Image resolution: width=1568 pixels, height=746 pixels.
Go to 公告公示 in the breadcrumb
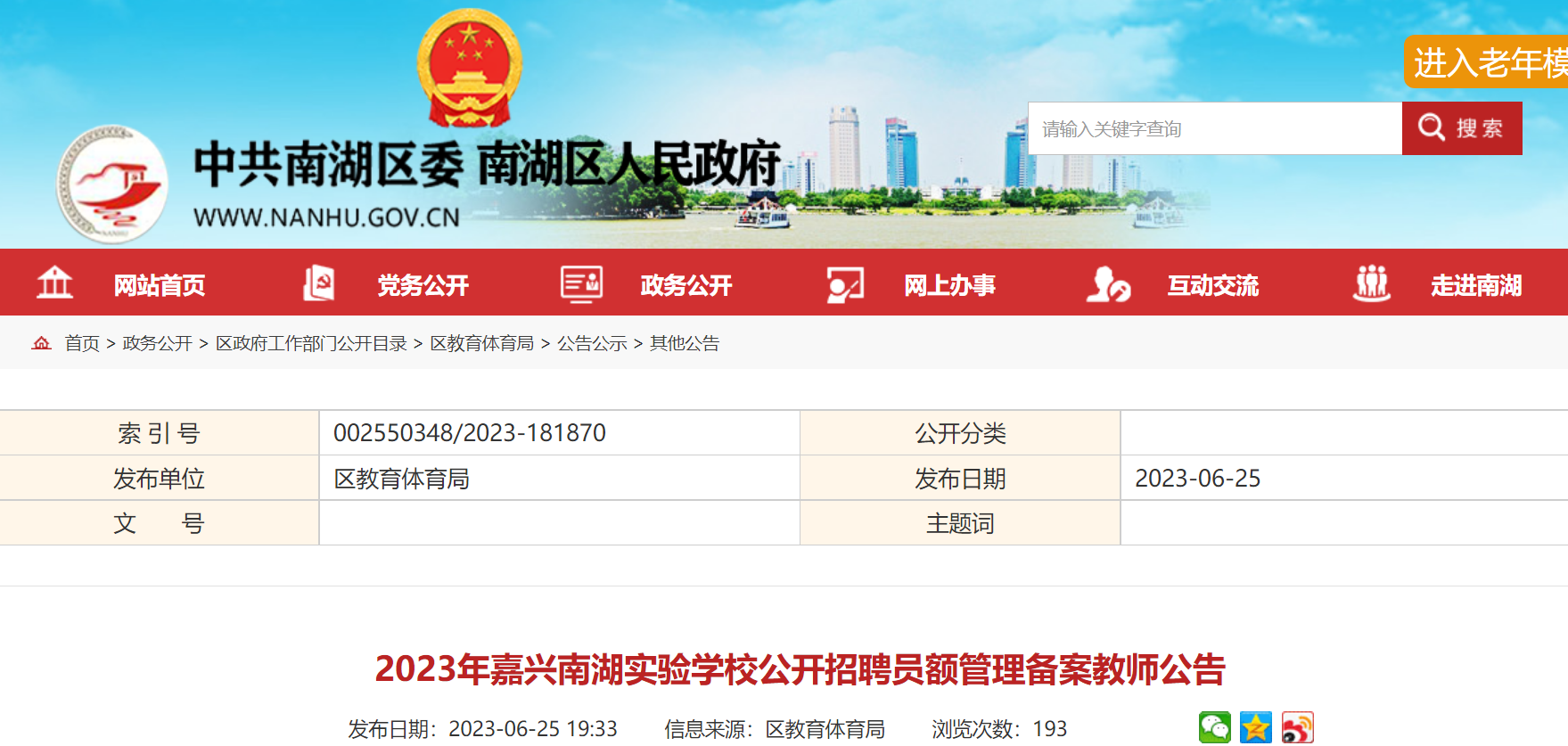[592, 343]
